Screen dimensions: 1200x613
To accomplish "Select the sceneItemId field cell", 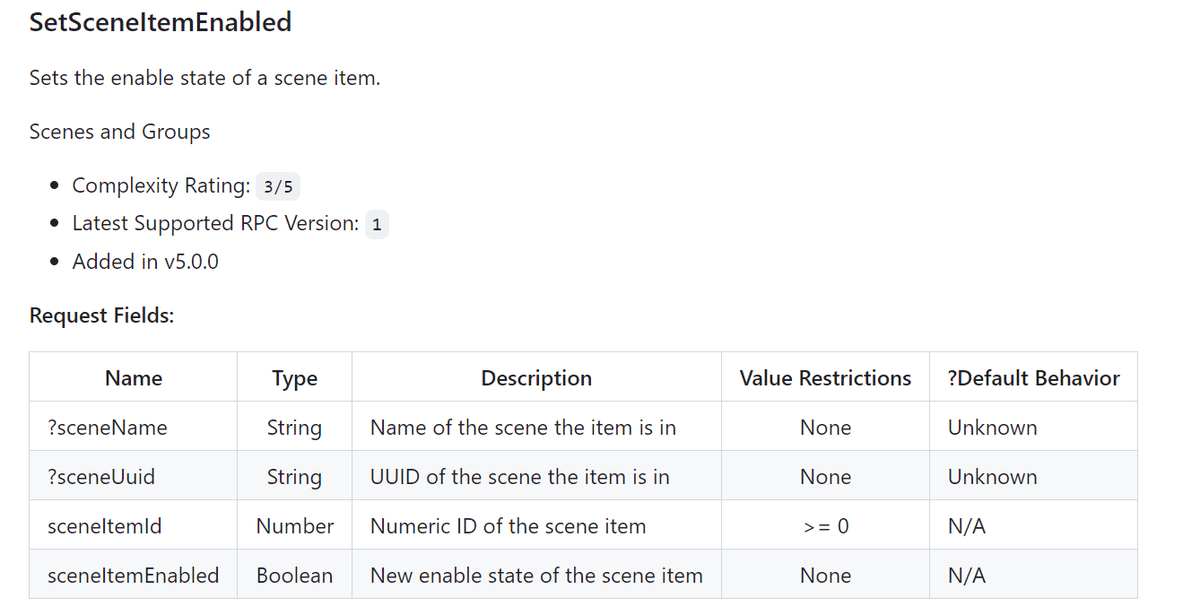I will tap(104, 526).
